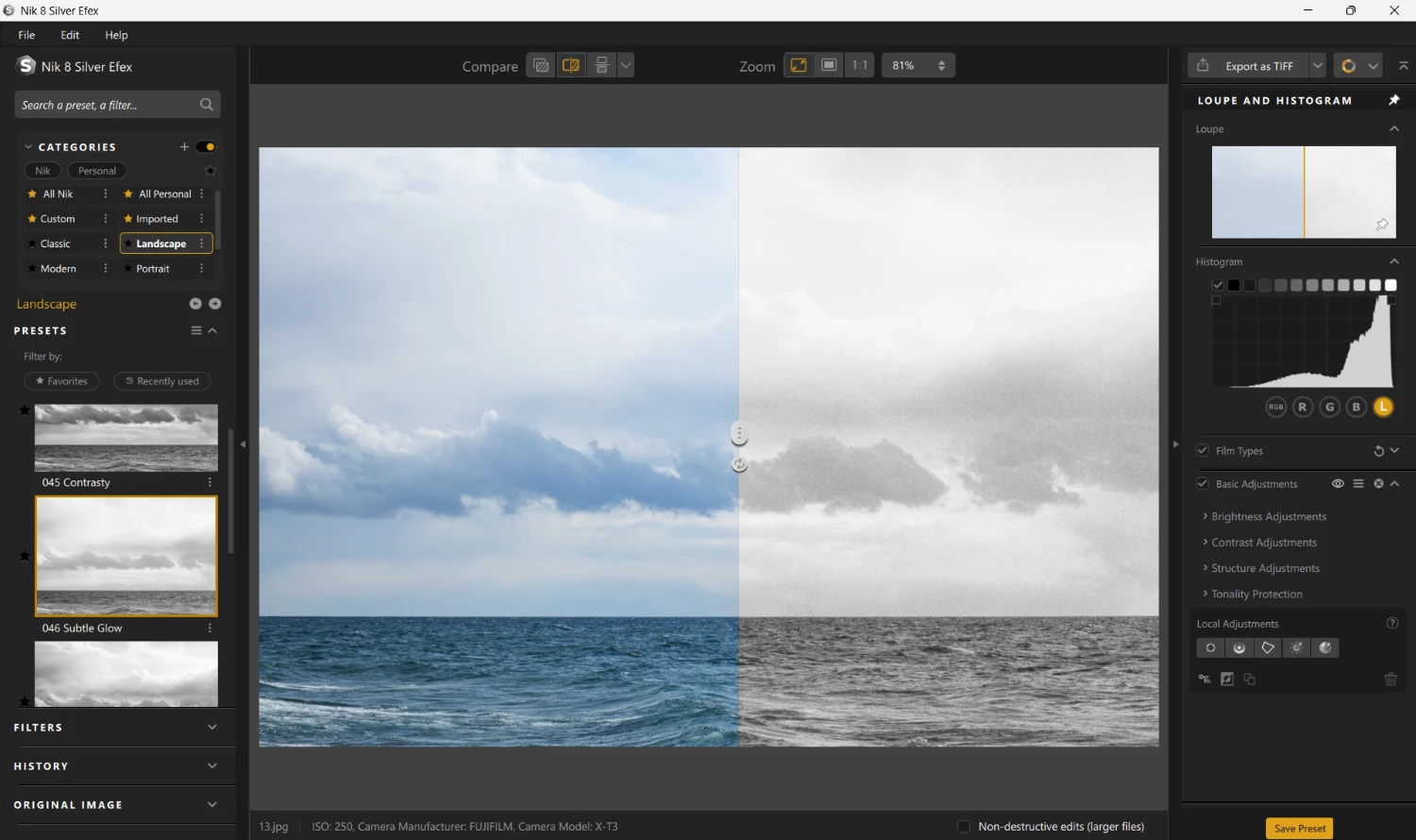This screenshot has width=1416, height=840.
Task: Select the 046 Subtle Glow preset thumbnail
Action: coord(126,556)
